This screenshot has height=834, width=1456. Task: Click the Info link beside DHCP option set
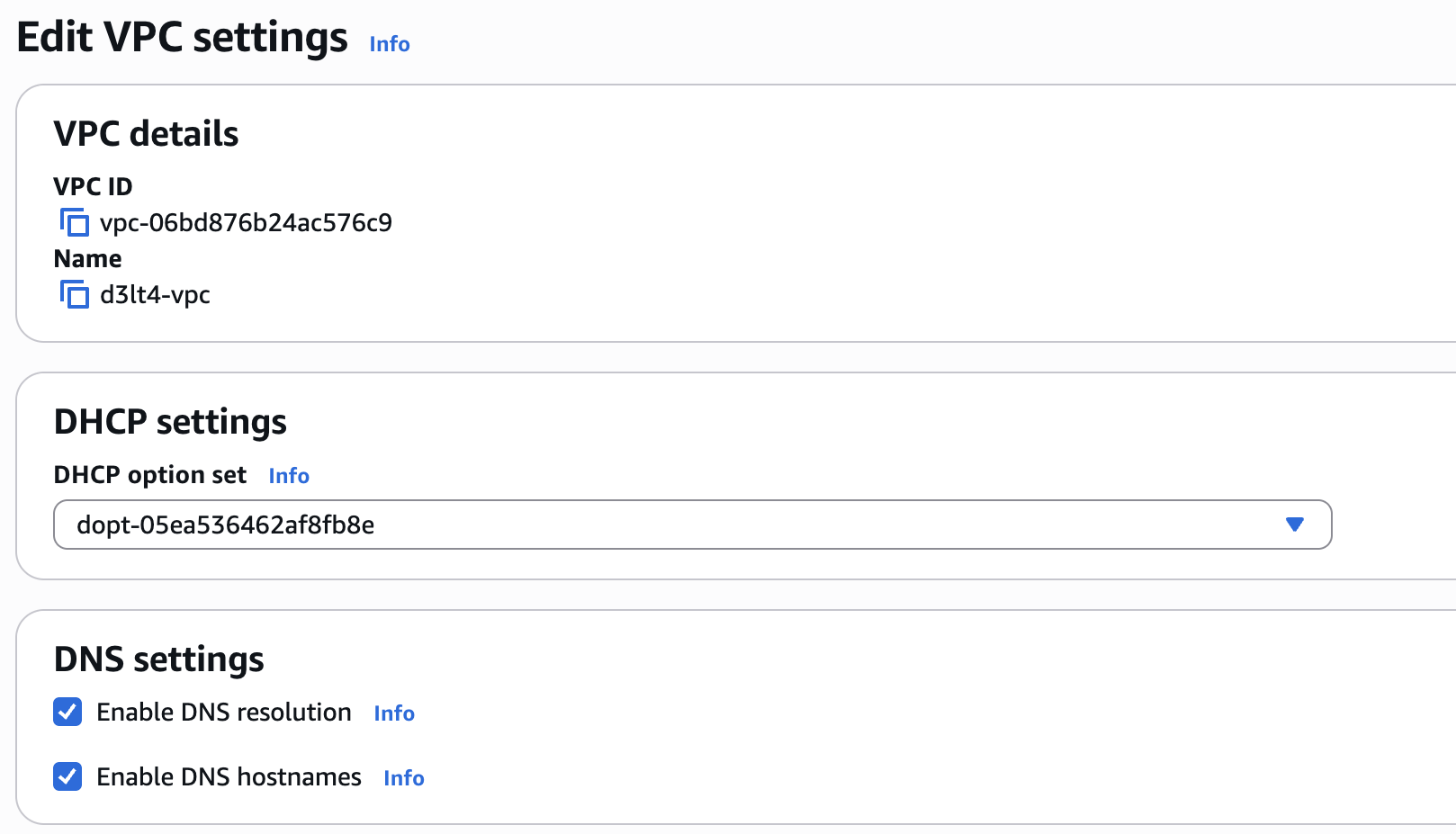click(288, 475)
